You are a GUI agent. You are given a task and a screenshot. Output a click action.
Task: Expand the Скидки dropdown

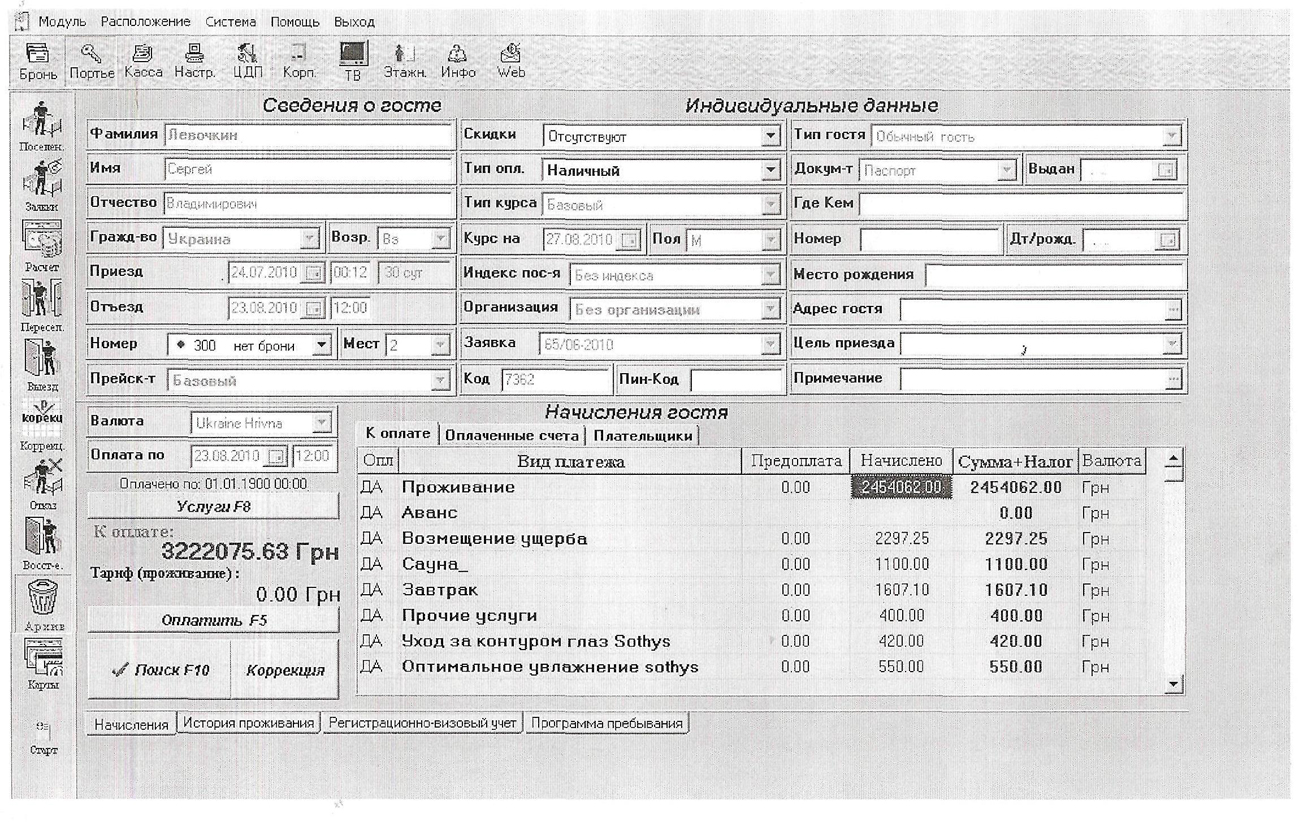click(x=769, y=137)
